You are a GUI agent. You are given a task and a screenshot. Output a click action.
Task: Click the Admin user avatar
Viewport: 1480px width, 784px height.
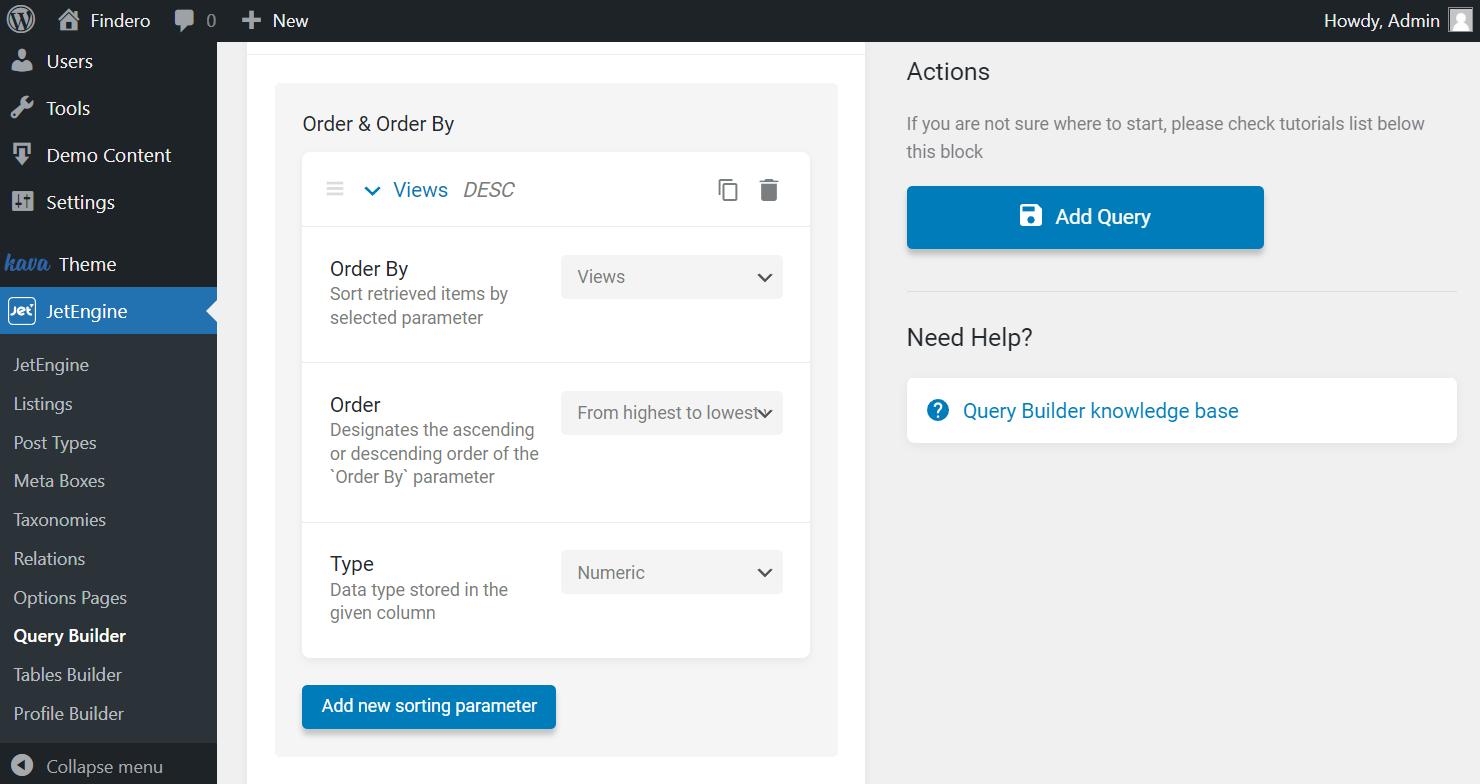(x=1460, y=21)
